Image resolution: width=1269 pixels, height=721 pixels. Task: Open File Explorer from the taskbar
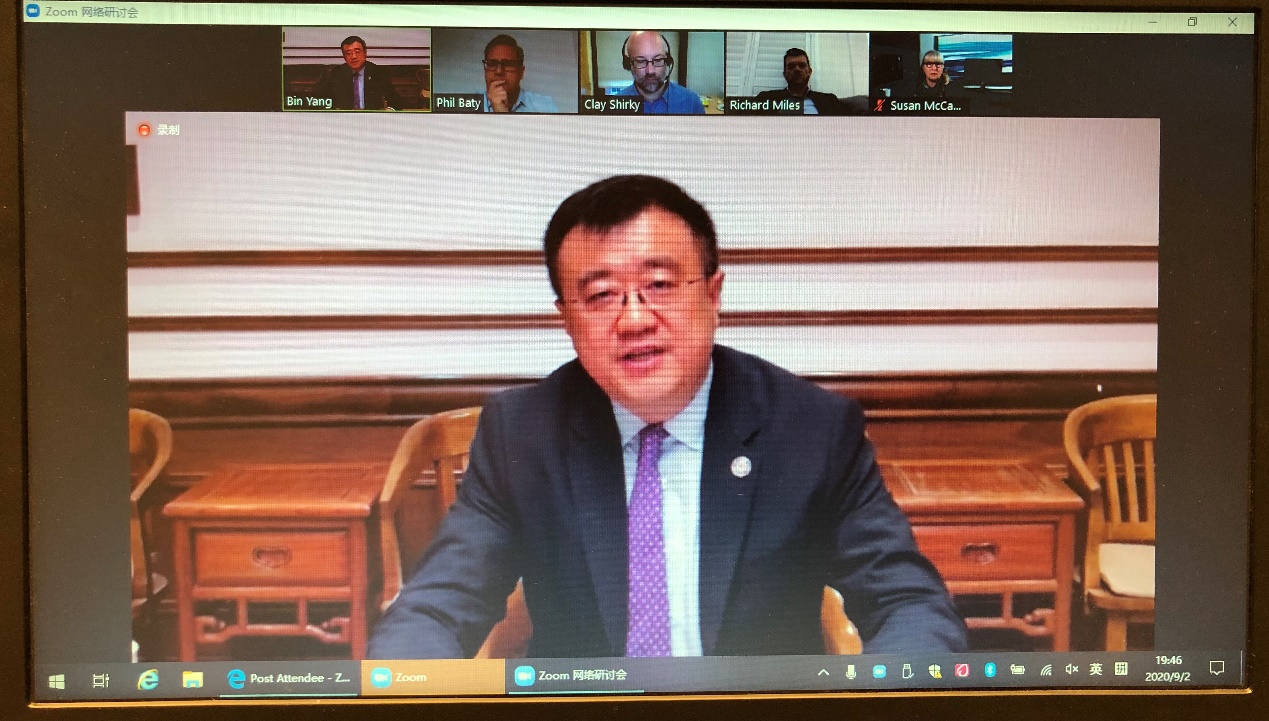pos(193,679)
